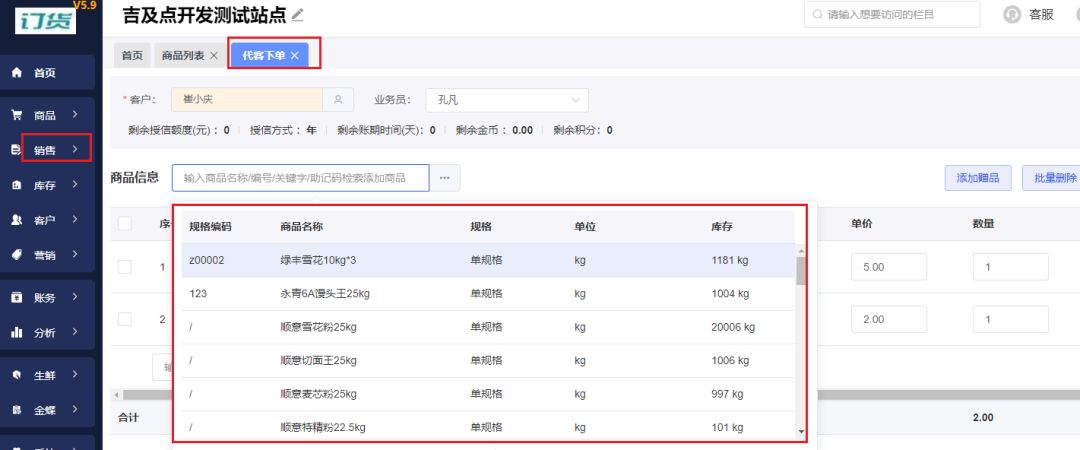Open the 业务员 dropdown showing 孔凡

(x=507, y=100)
